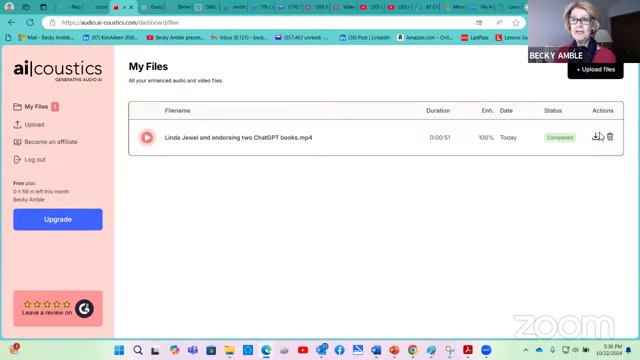Open Mail - Becky Amble bookmark
The image size is (640, 360).
(x=46, y=38)
